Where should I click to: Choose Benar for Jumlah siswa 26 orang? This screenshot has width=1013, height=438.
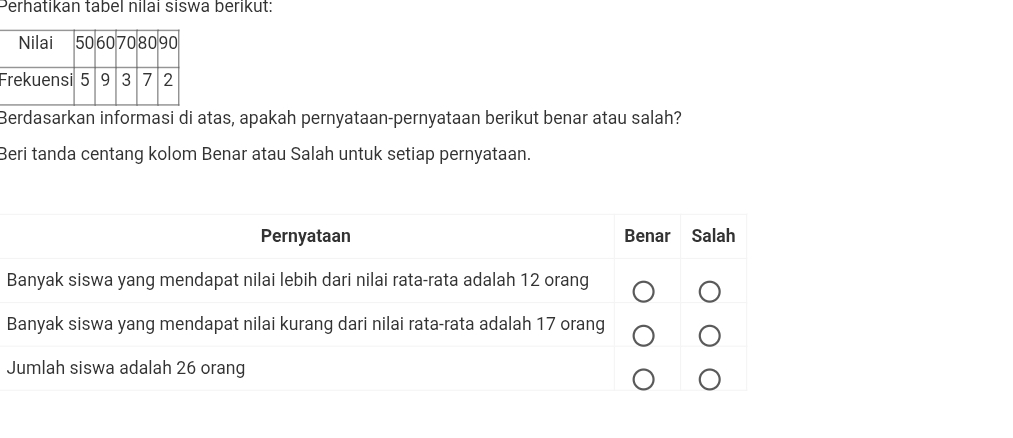(x=644, y=380)
